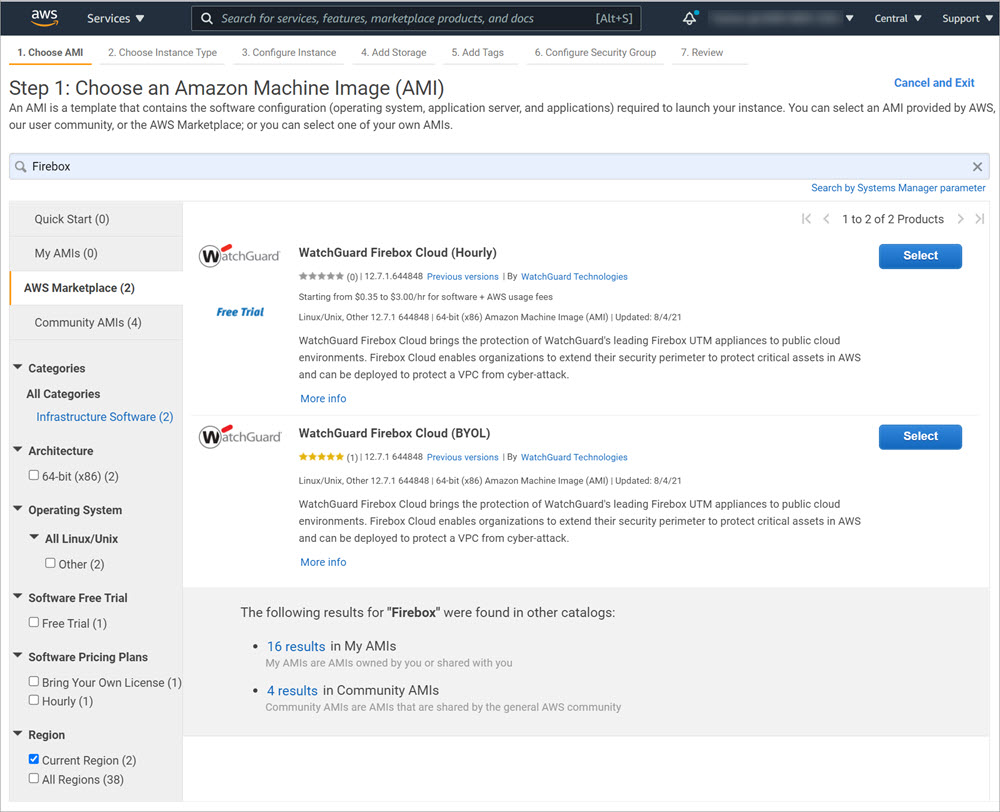This screenshot has width=1000, height=812.
Task: Open the Services menu
Action: coord(114,17)
